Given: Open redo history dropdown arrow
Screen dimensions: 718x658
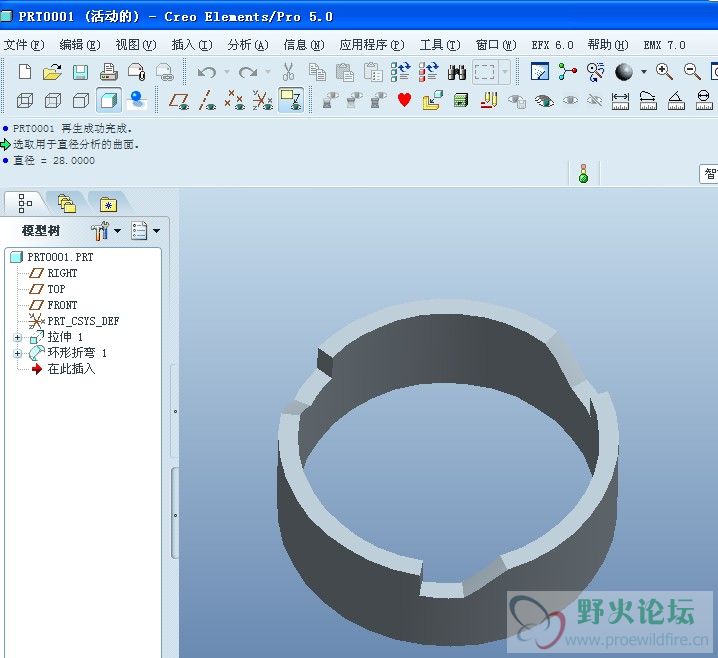Looking at the screenshot, I should click(x=268, y=72).
